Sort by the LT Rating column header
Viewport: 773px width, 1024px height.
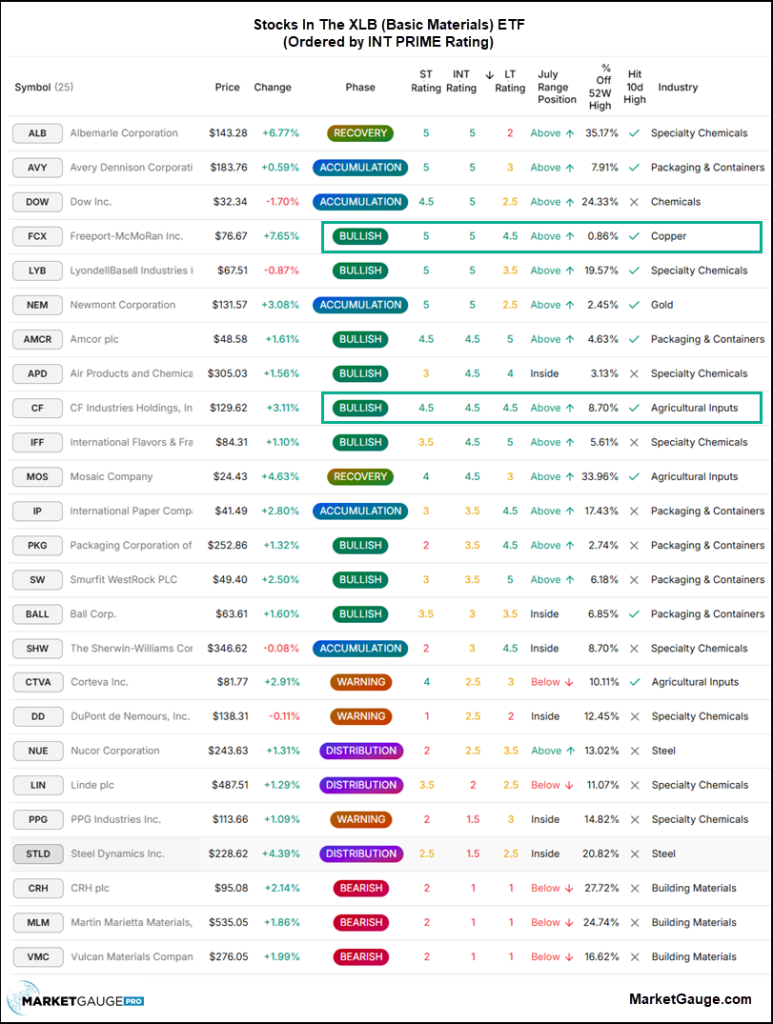click(x=510, y=81)
